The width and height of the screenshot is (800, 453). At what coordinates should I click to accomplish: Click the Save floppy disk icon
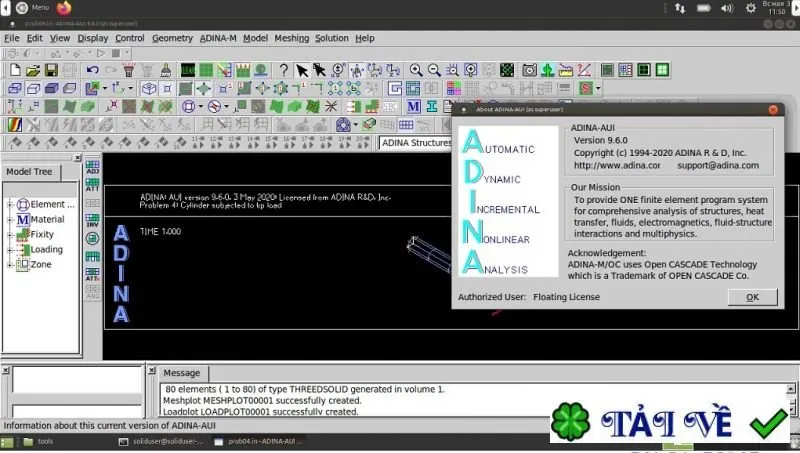click(x=51, y=70)
